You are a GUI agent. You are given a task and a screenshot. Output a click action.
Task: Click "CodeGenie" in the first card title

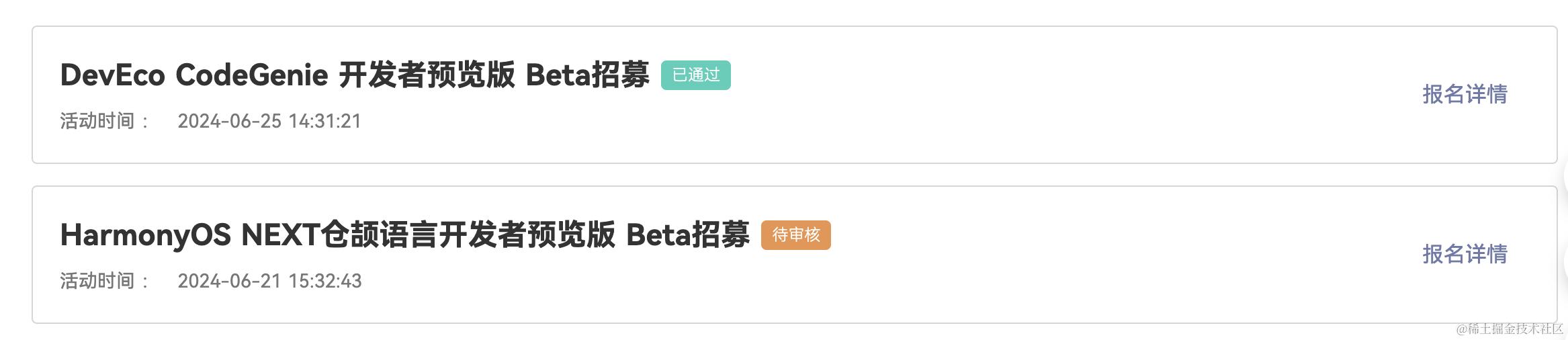point(251,75)
